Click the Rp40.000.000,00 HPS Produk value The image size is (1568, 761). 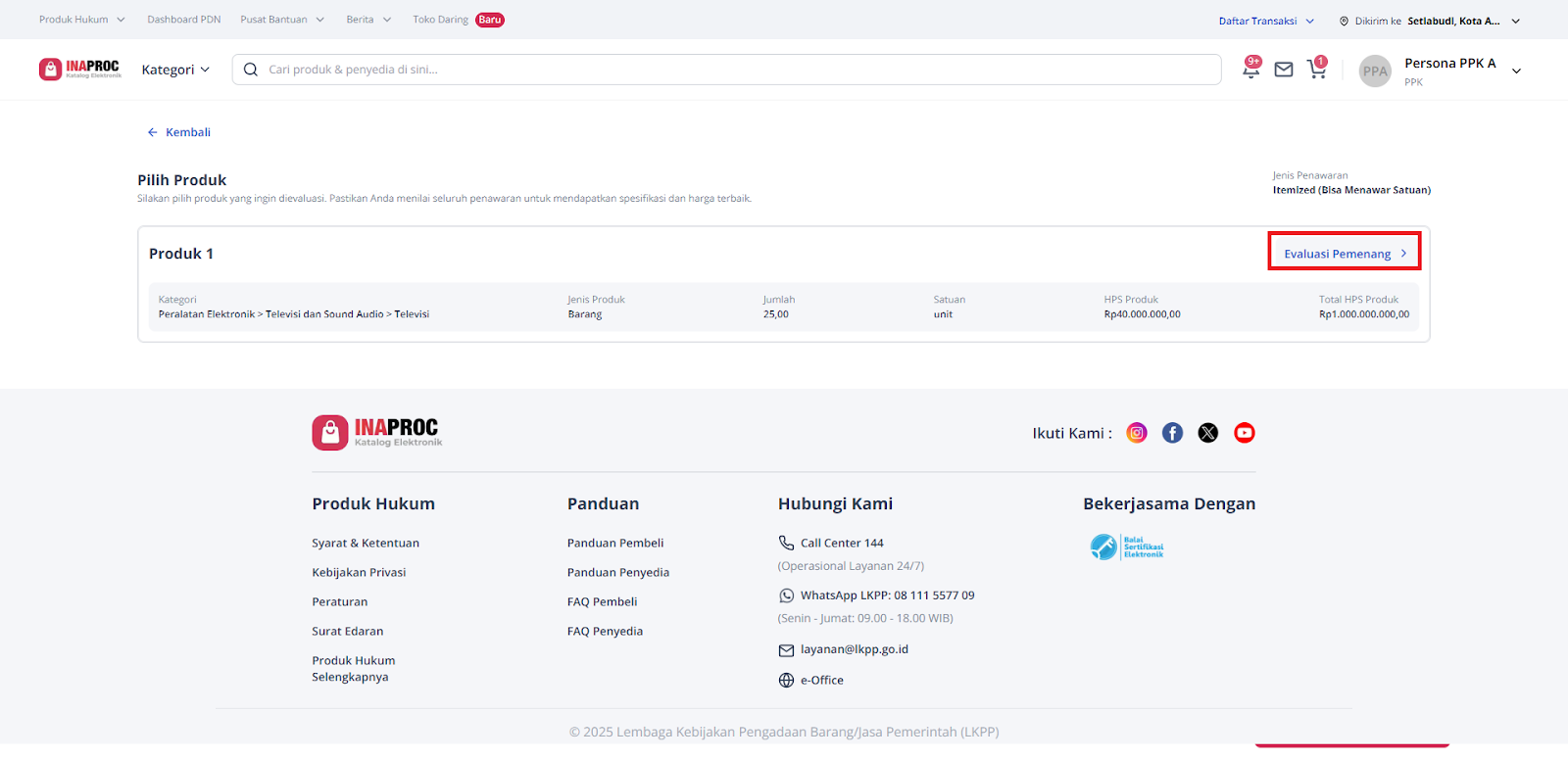1142,314
